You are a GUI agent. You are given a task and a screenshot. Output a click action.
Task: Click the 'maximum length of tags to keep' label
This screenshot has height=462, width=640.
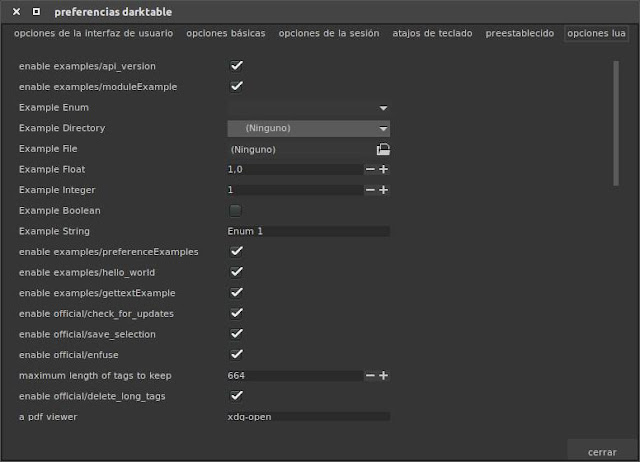95,375
